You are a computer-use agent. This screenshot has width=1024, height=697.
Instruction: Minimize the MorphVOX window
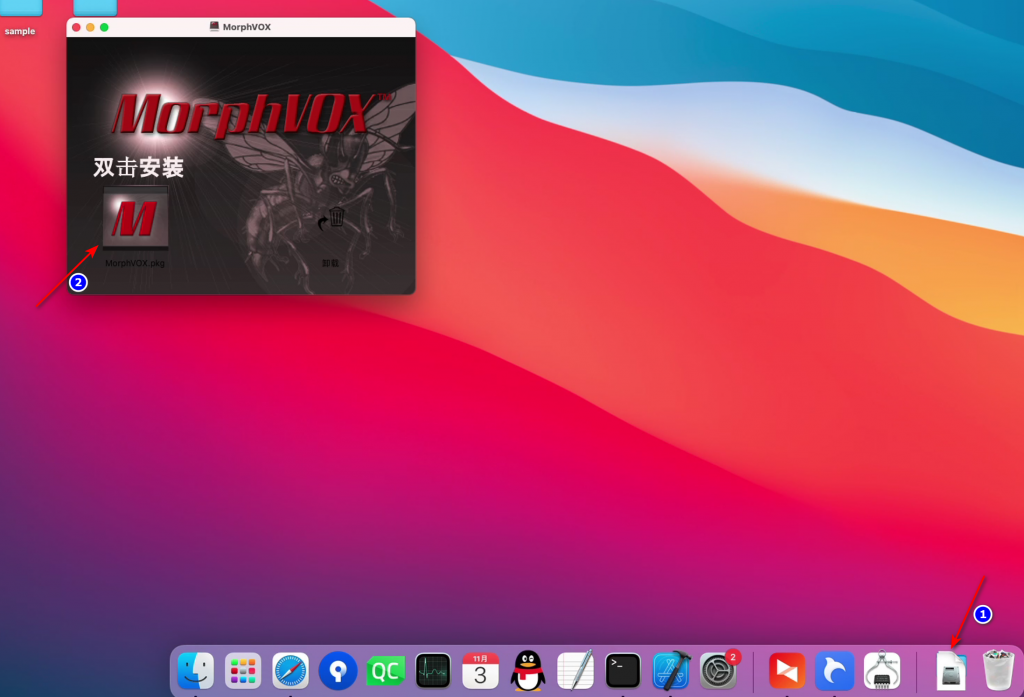90,27
